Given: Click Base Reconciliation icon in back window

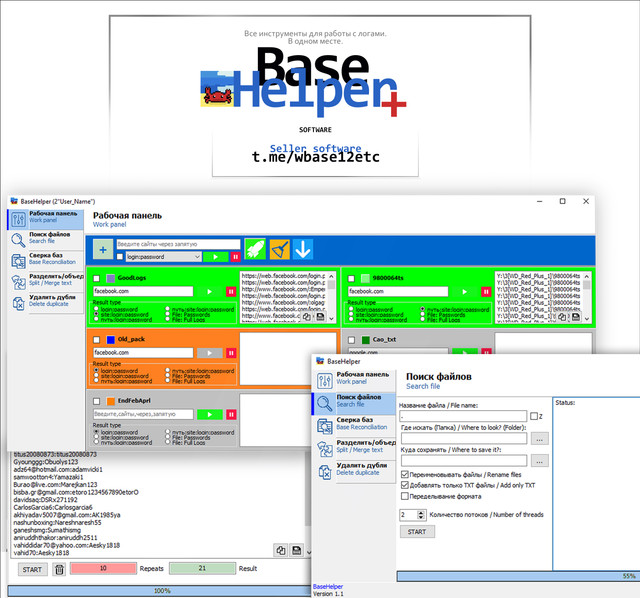Looking at the screenshot, I should 18,261.
